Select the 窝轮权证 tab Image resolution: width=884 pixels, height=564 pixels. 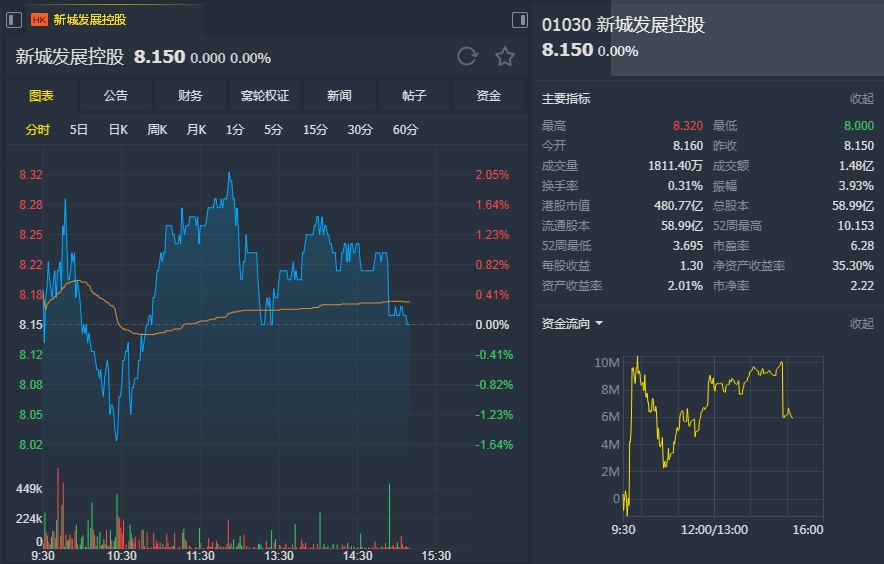(265, 96)
